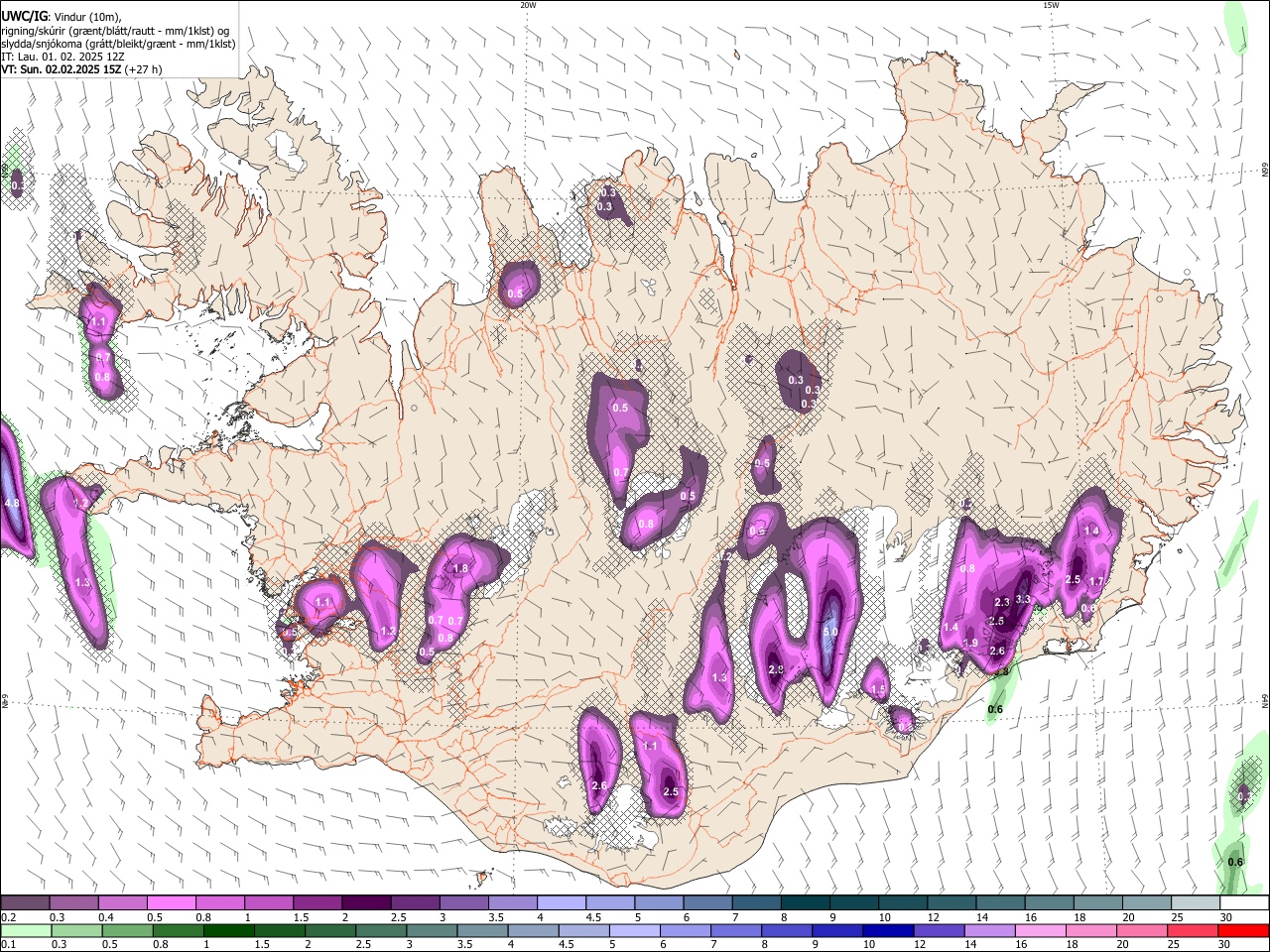Click the '20W' longitude label

(528, 5)
